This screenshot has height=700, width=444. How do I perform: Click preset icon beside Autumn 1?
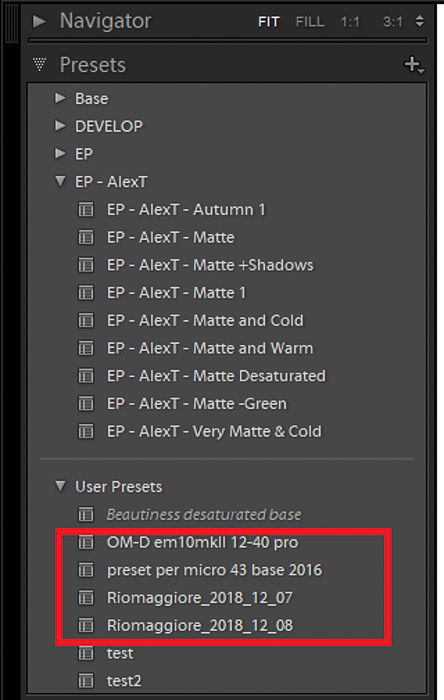[x=86, y=209]
